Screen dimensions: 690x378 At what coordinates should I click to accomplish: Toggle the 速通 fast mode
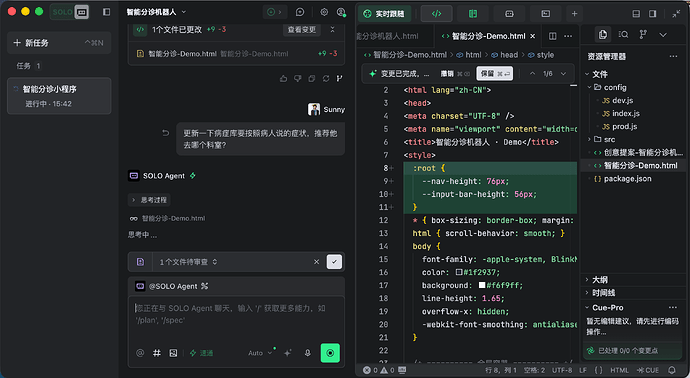tap(201, 353)
